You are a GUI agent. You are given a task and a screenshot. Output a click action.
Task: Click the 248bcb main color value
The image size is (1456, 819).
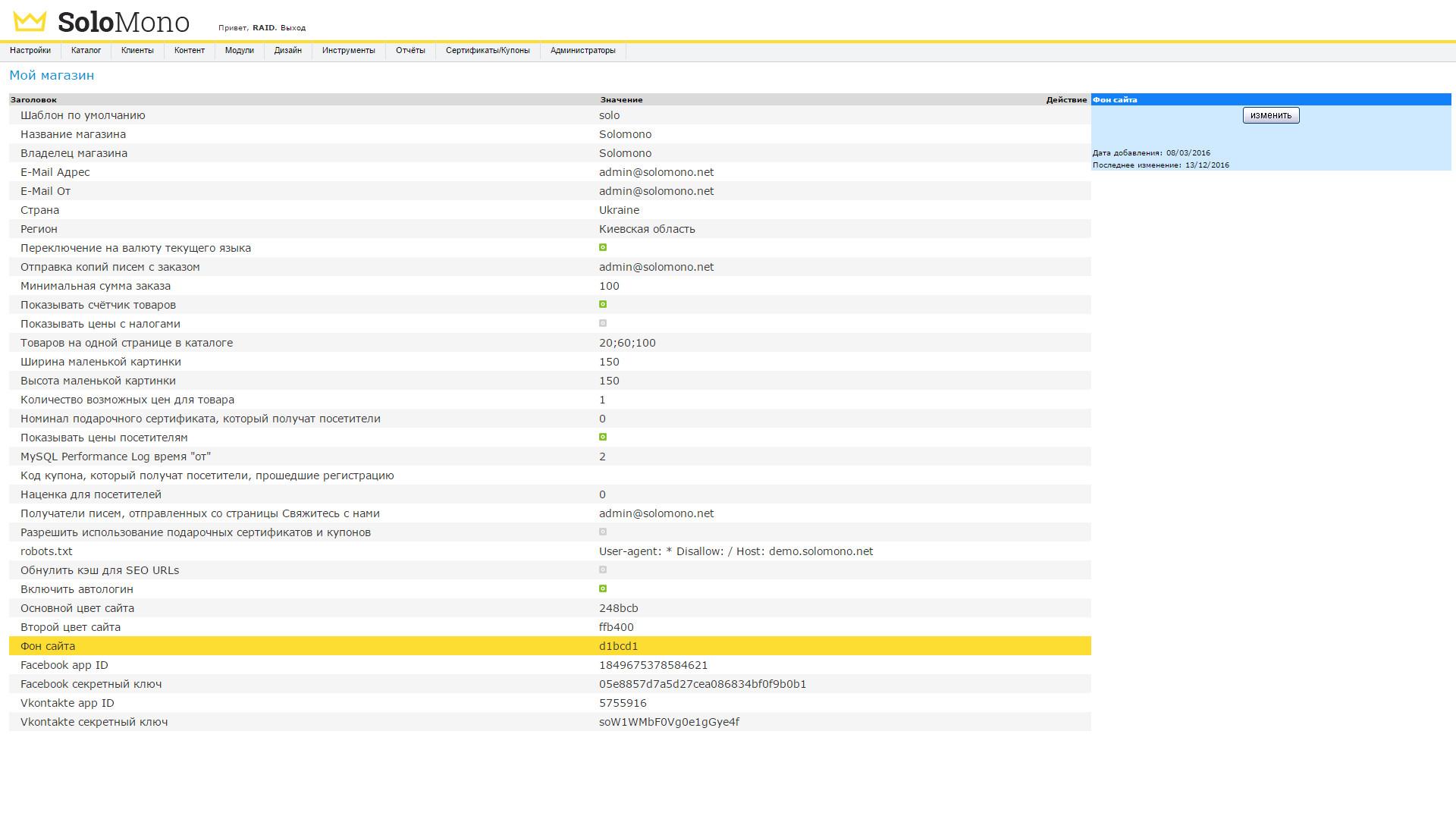(x=618, y=608)
